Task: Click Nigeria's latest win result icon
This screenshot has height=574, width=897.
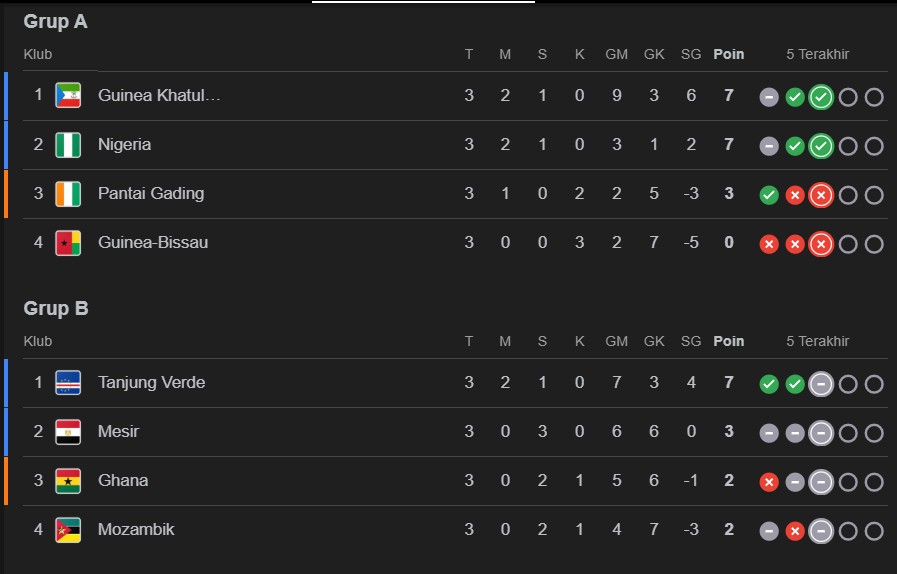Action: [x=821, y=146]
